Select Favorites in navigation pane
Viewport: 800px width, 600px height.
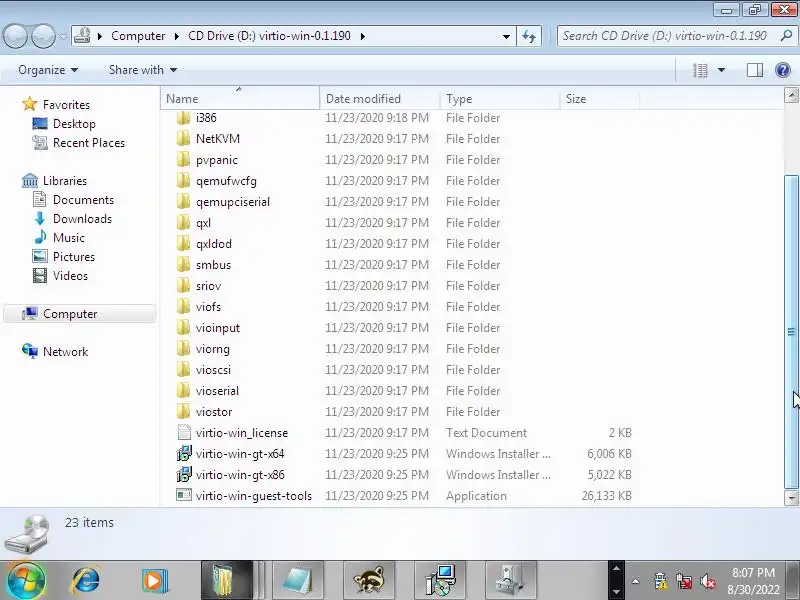[x=66, y=105]
